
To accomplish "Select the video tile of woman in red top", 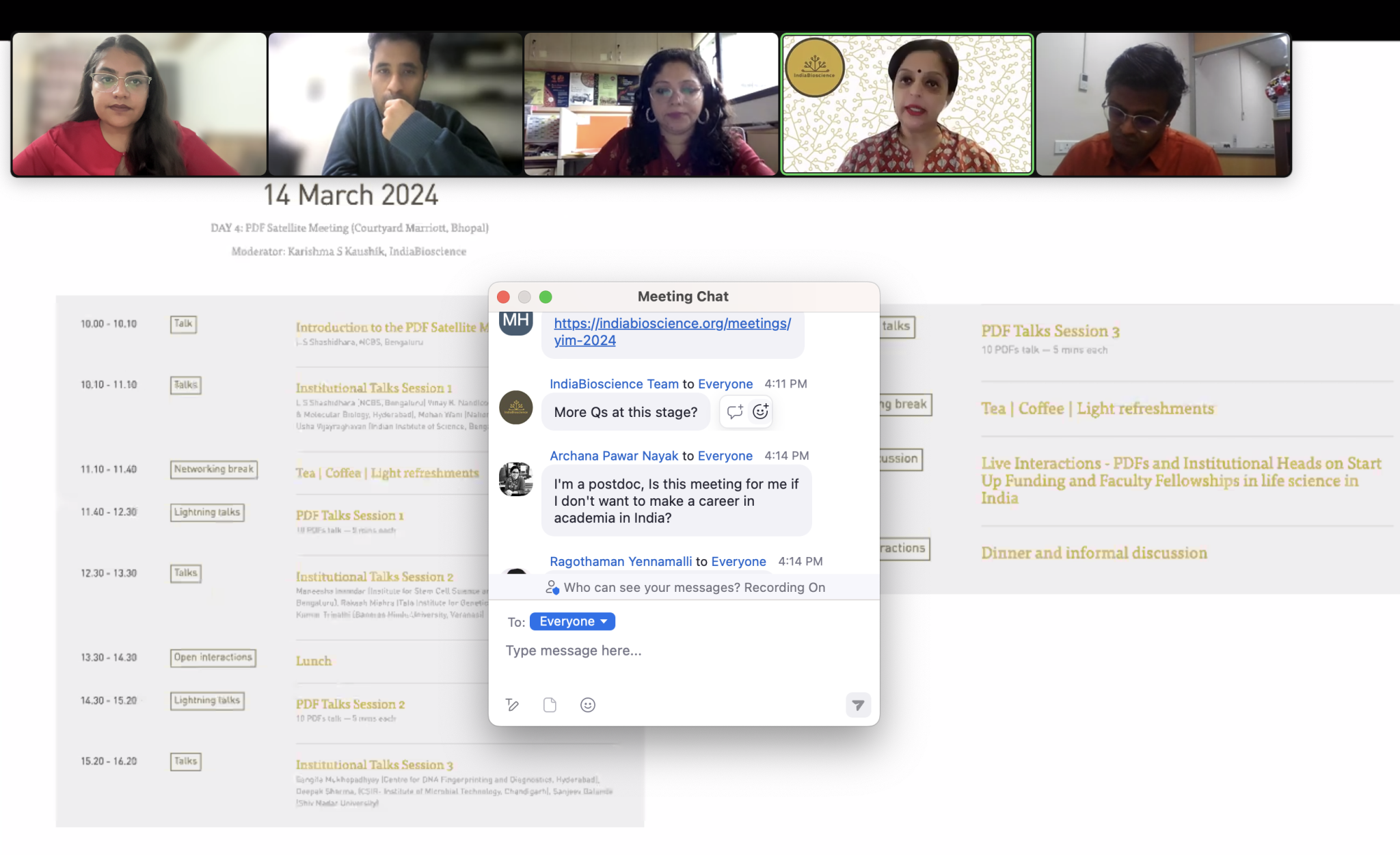I will tap(139, 104).
